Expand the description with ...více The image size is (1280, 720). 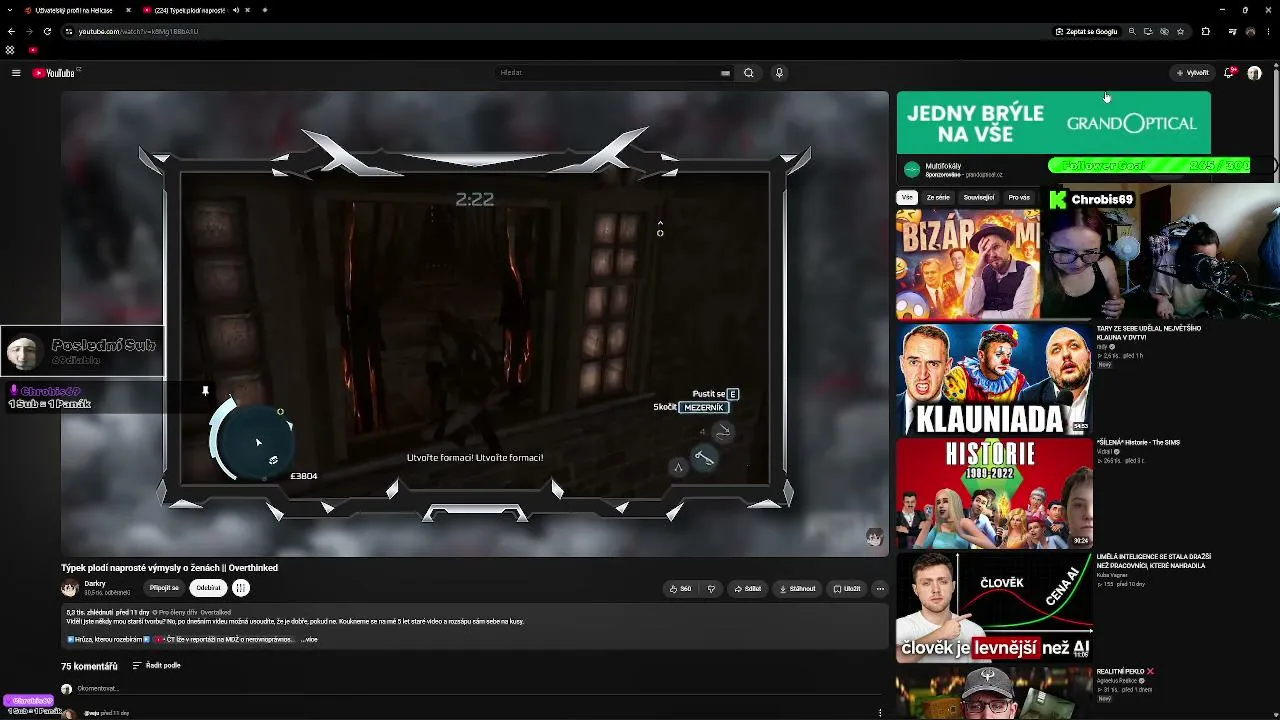[309, 639]
